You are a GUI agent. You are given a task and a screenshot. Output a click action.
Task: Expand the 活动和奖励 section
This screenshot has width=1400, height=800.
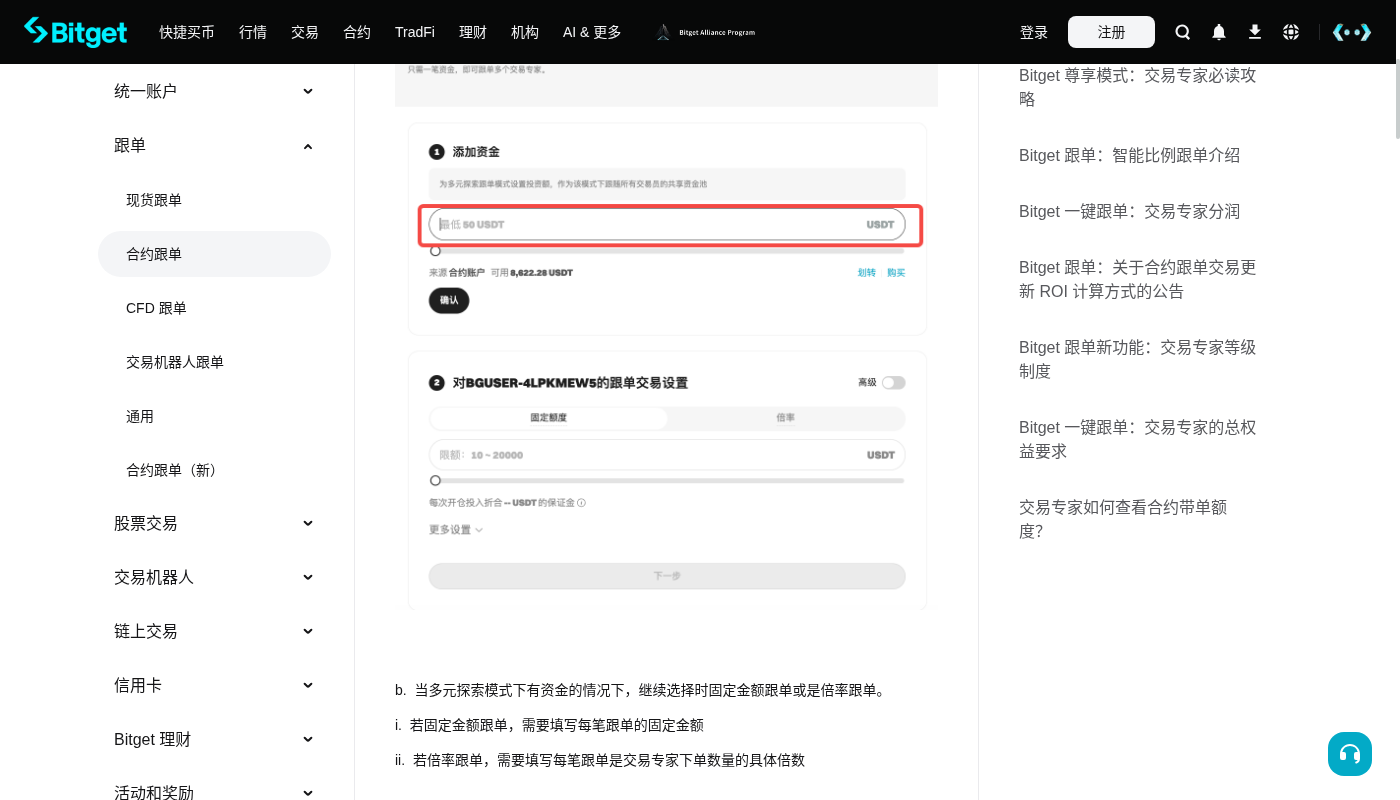(214, 792)
